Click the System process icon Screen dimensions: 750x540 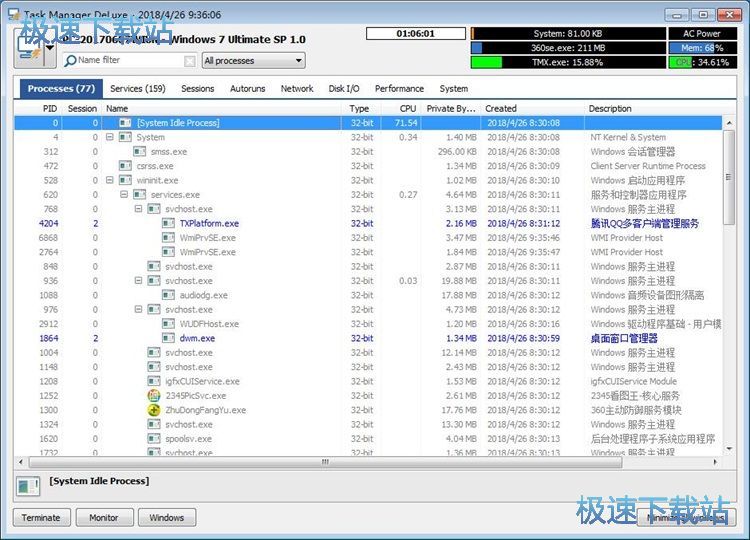click(125, 137)
